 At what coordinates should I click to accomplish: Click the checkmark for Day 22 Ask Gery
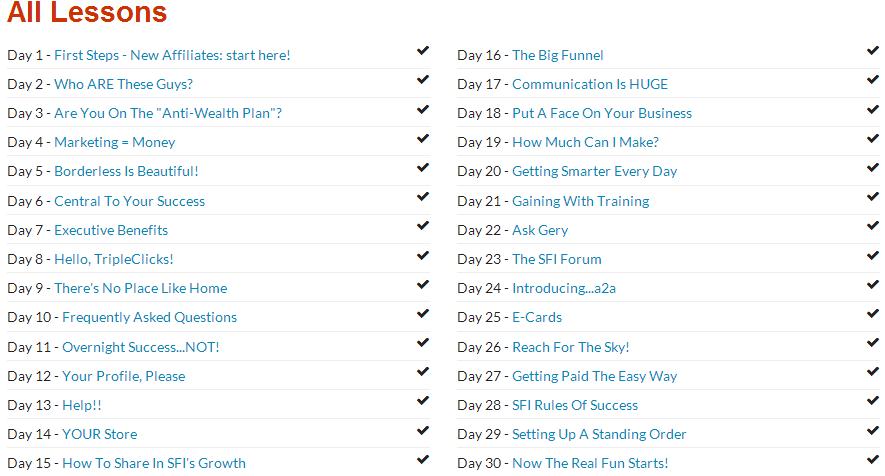click(873, 226)
